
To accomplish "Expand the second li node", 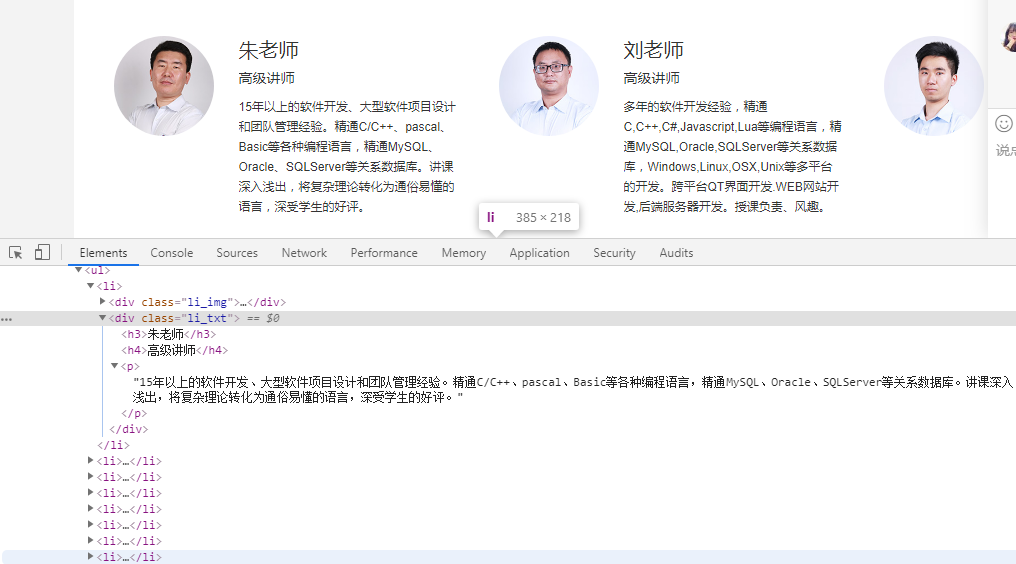I will click(91, 460).
